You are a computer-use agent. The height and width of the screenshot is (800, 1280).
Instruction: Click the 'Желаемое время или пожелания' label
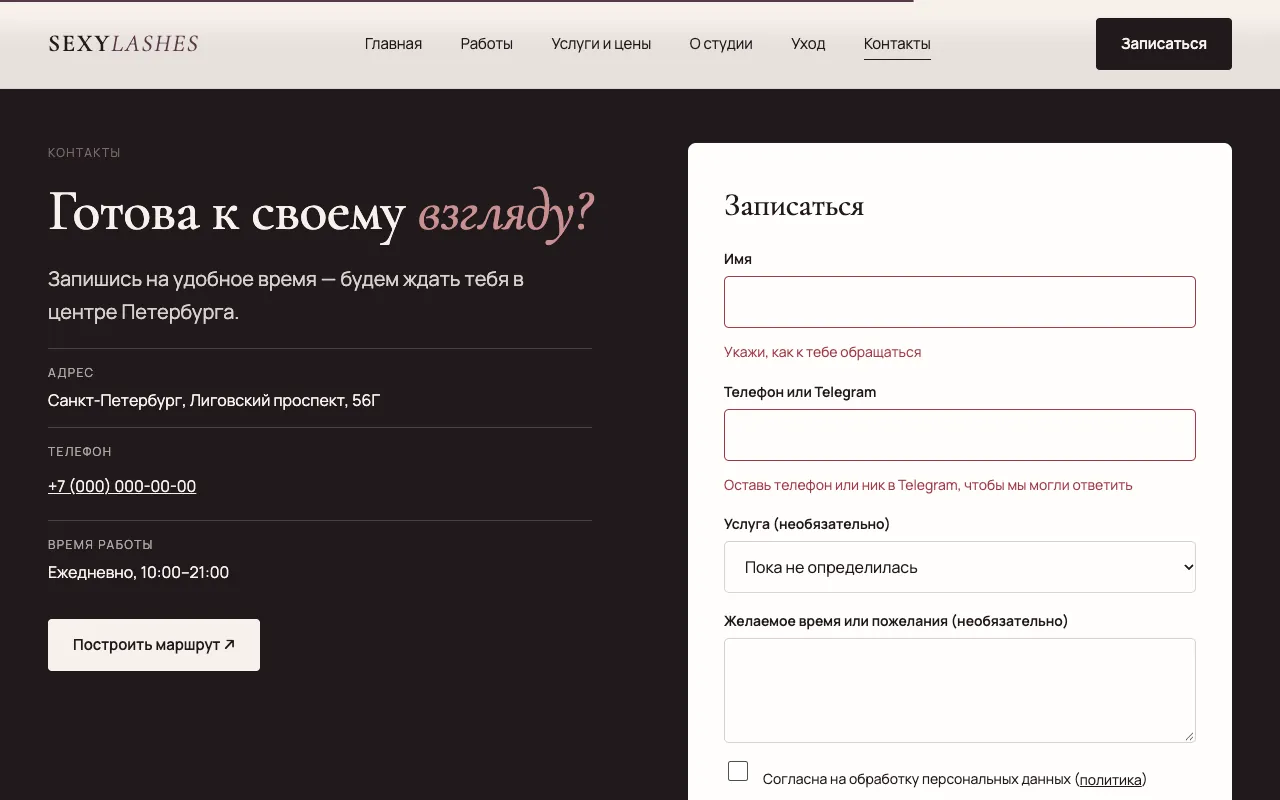[x=896, y=621]
